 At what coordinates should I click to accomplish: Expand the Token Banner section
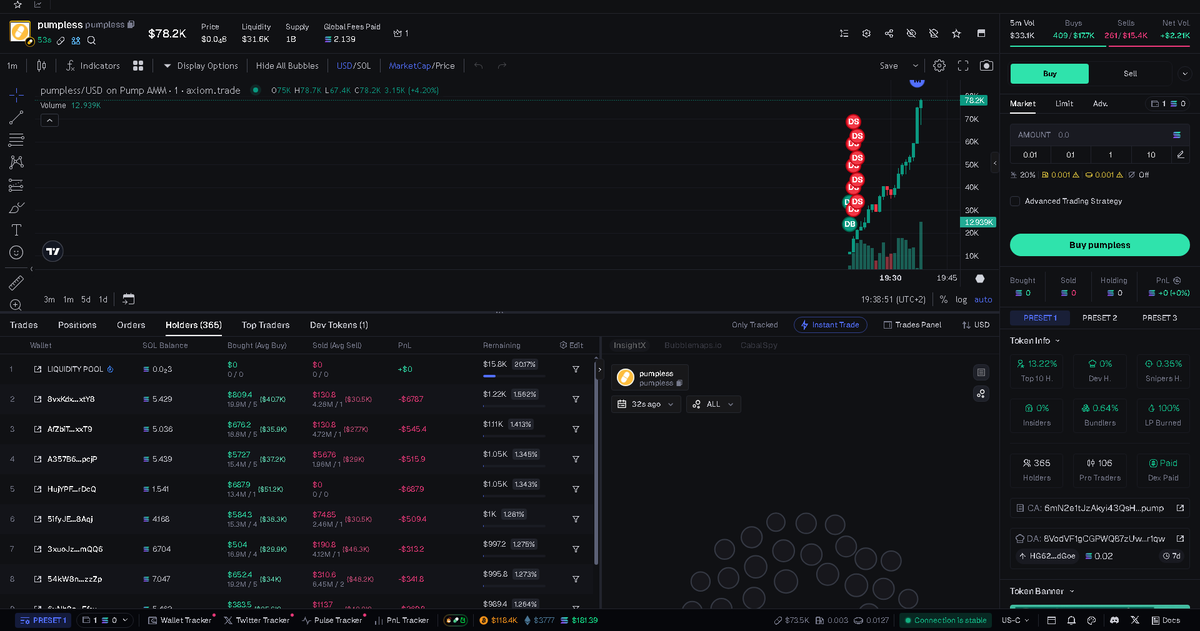coord(1043,591)
